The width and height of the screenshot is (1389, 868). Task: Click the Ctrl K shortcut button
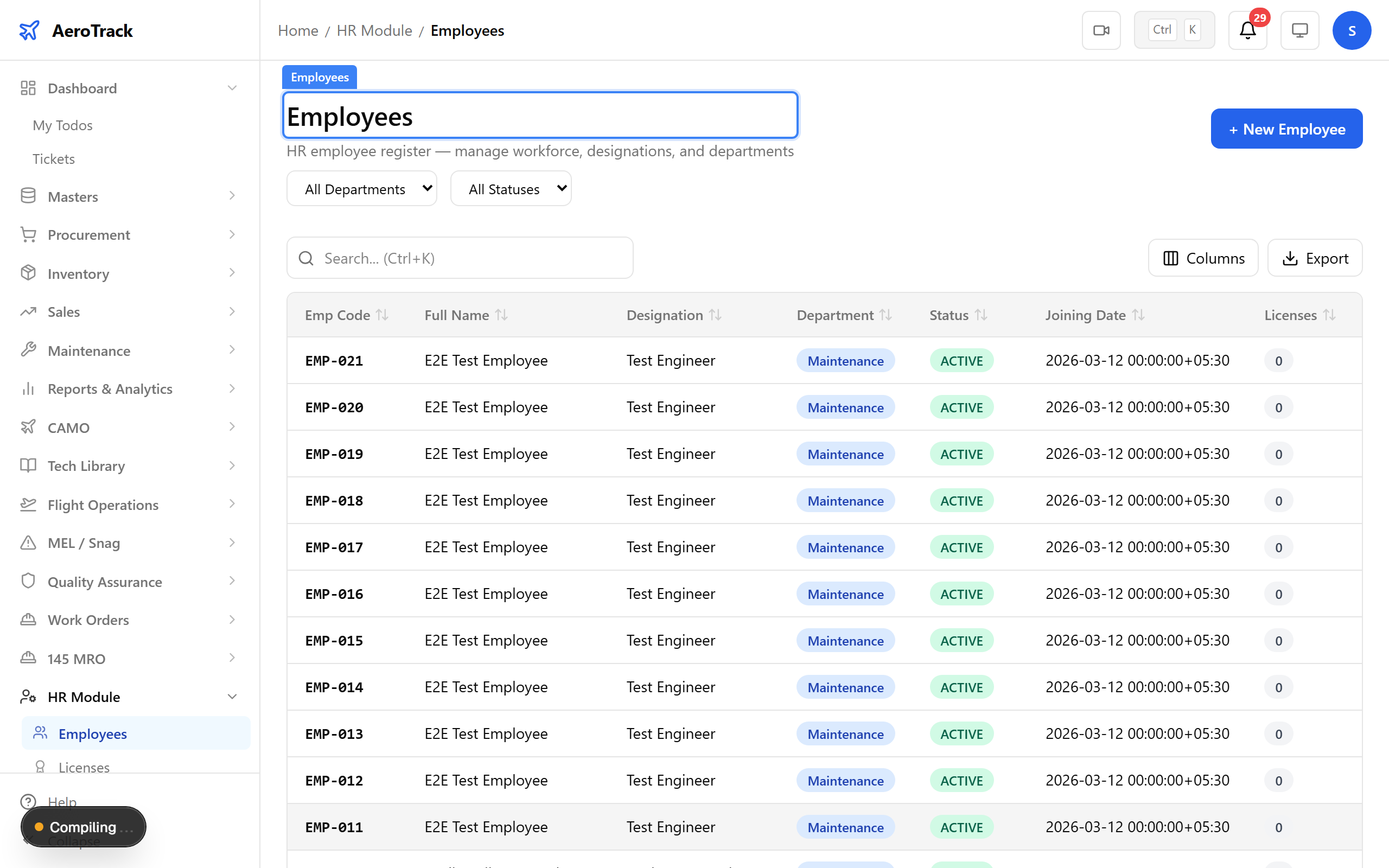(1174, 30)
